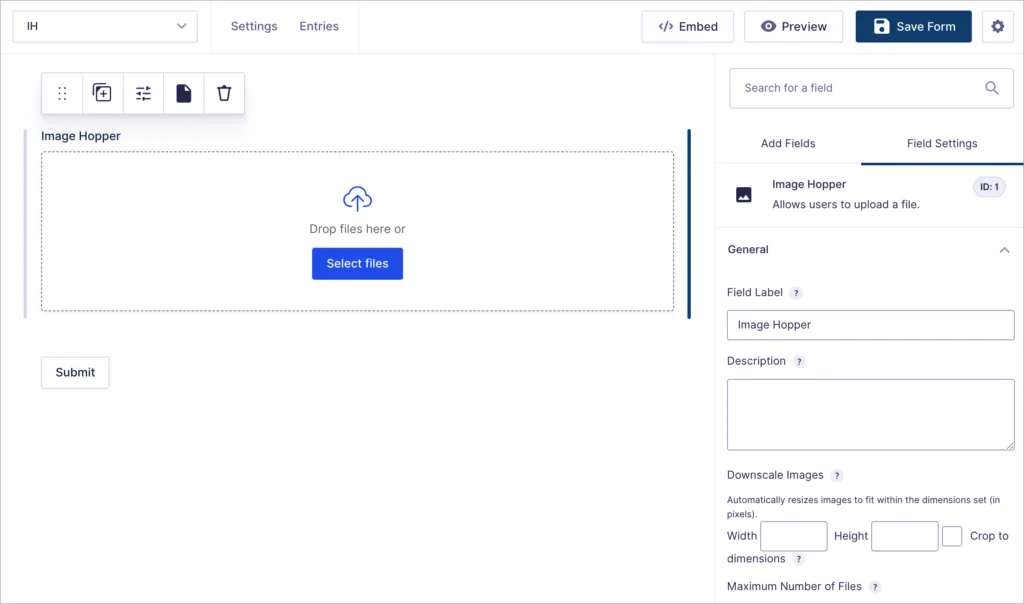
Task: Click the document icon in the field toolbar
Action: [183, 92]
